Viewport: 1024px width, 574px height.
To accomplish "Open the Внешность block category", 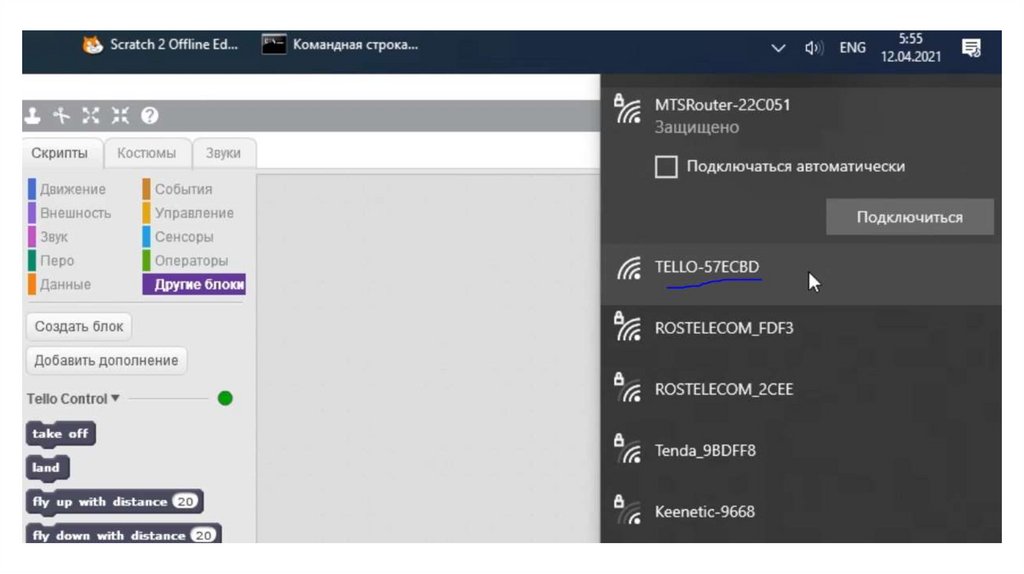I will (x=70, y=213).
